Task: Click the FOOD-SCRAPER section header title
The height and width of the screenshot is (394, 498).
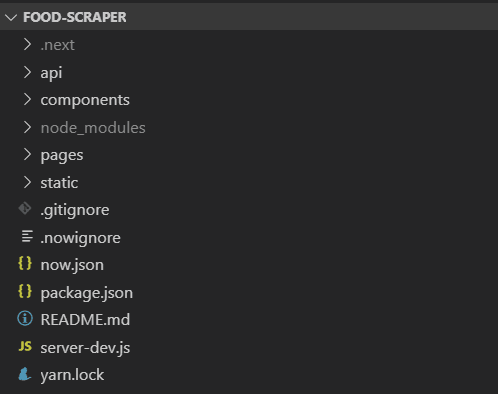Action: 75,17
